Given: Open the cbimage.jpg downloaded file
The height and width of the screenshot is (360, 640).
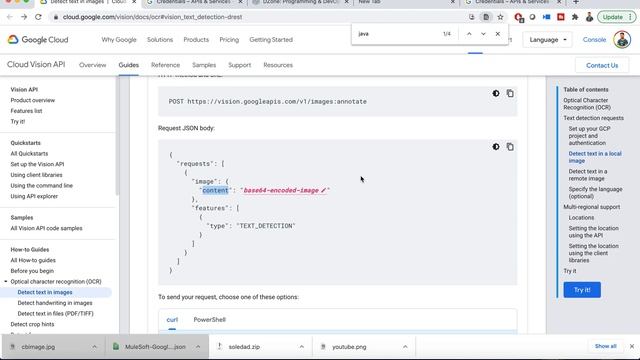Looking at the screenshot, I should pyautogui.click(x=38, y=347).
